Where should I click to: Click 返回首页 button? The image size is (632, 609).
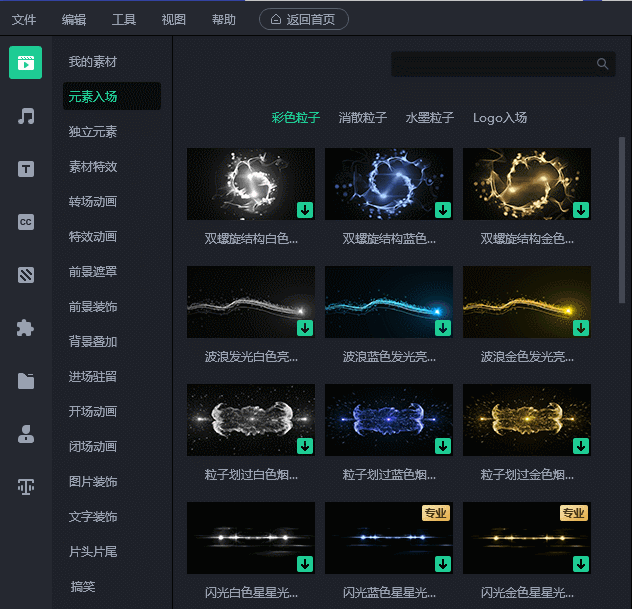click(304, 19)
